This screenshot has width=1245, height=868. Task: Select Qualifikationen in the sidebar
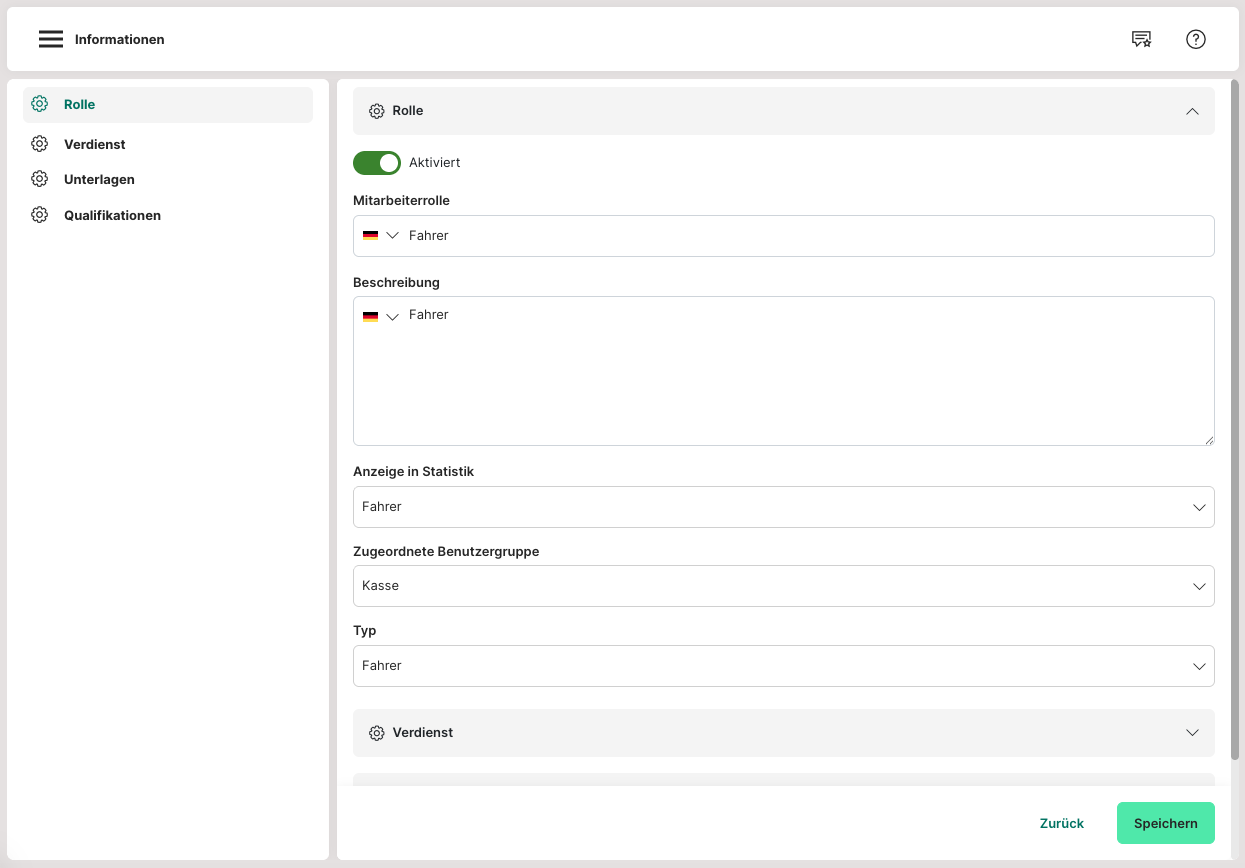112,215
